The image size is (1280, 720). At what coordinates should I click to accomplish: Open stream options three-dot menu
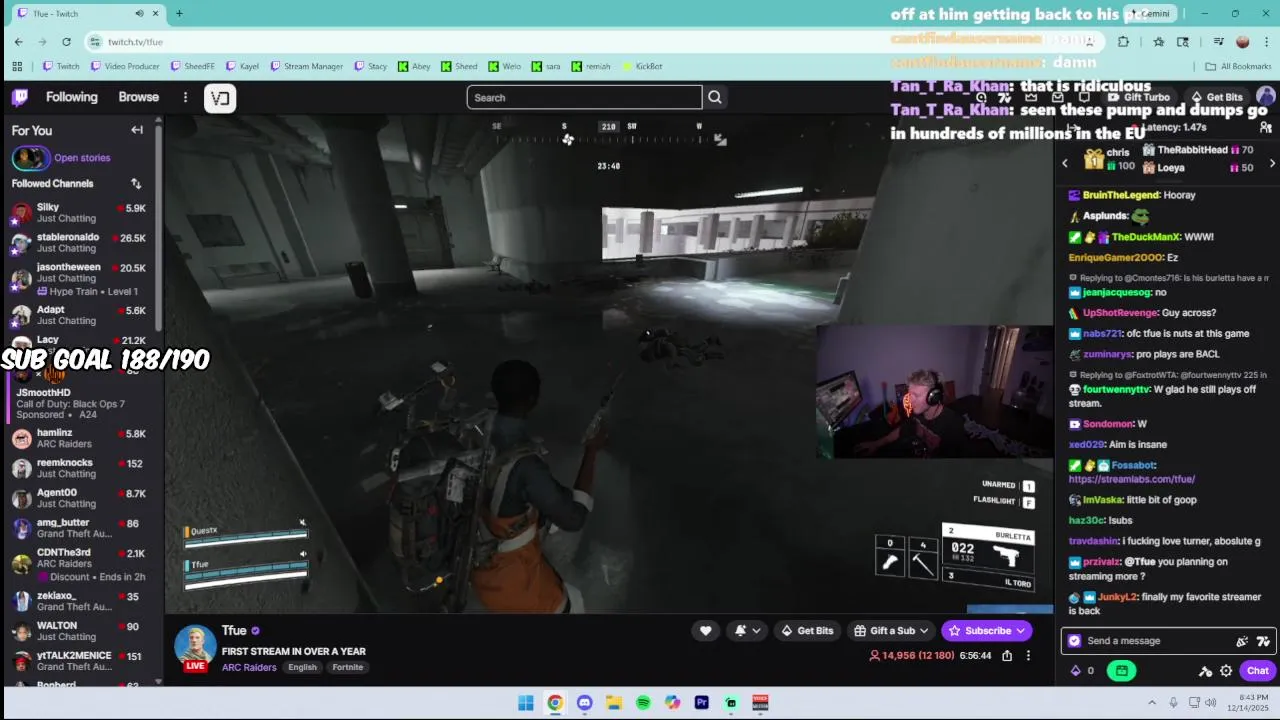(1028, 656)
